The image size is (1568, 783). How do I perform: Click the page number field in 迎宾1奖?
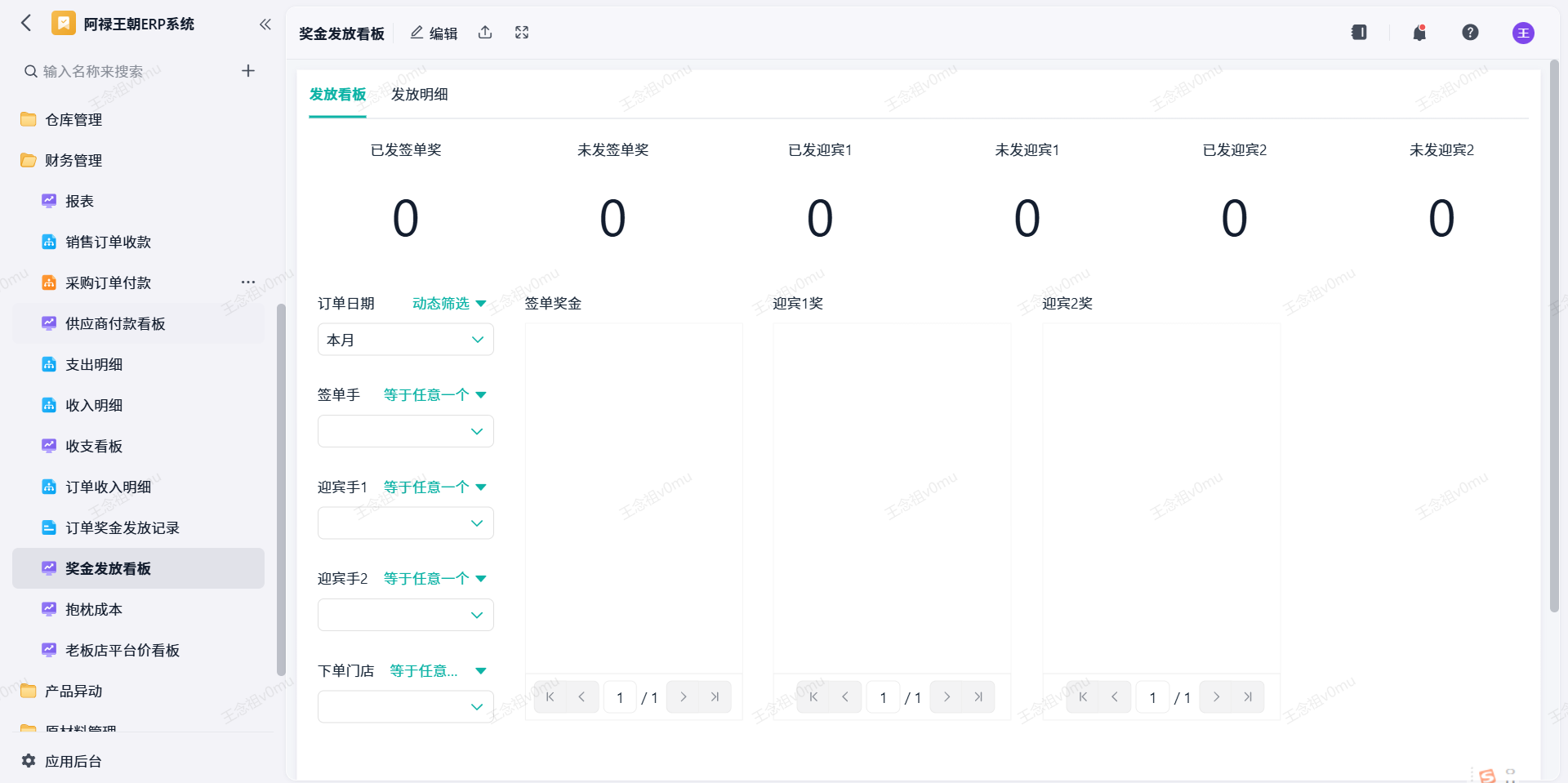click(x=883, y=697)
